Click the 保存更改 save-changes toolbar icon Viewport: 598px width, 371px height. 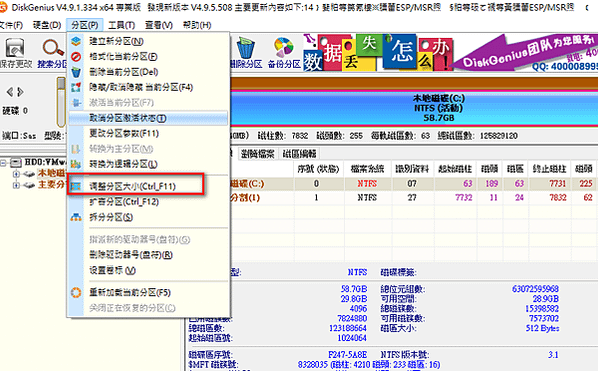(15, 53)
